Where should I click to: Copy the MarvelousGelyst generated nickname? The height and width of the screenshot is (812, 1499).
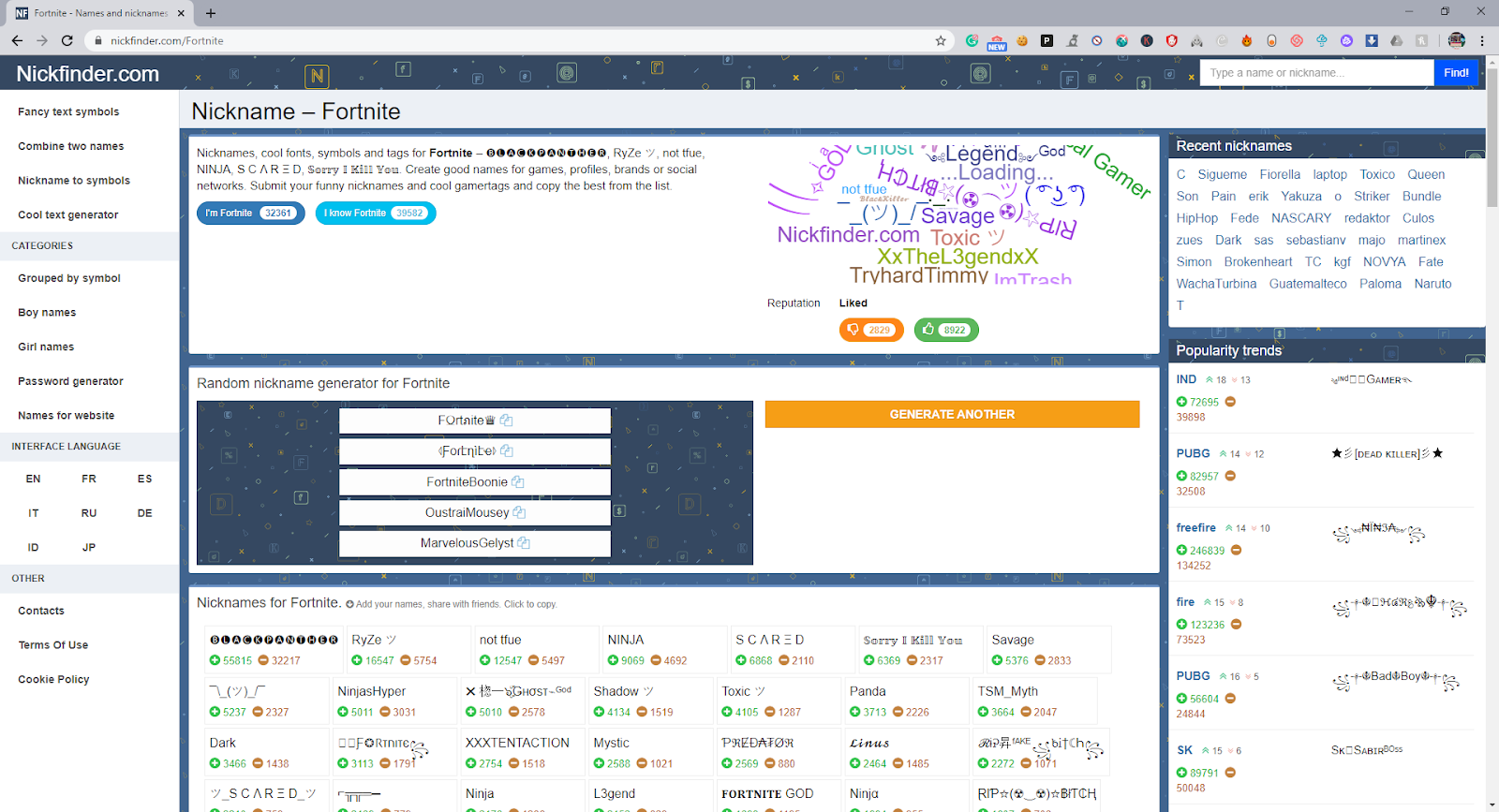pos(524,543)
